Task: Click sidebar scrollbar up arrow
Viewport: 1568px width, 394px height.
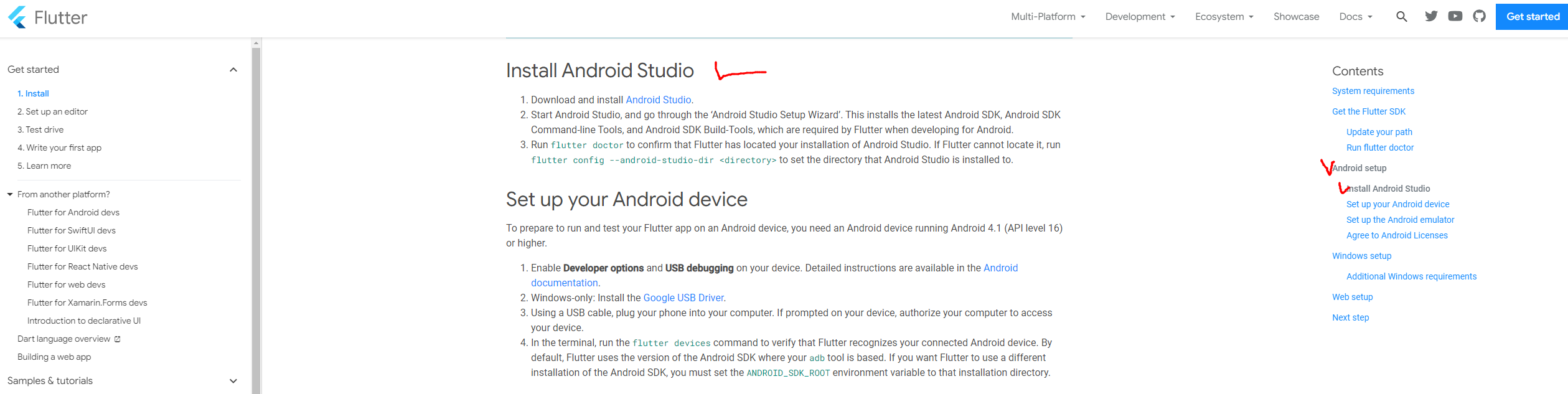Action: click(x=256, y=43)
